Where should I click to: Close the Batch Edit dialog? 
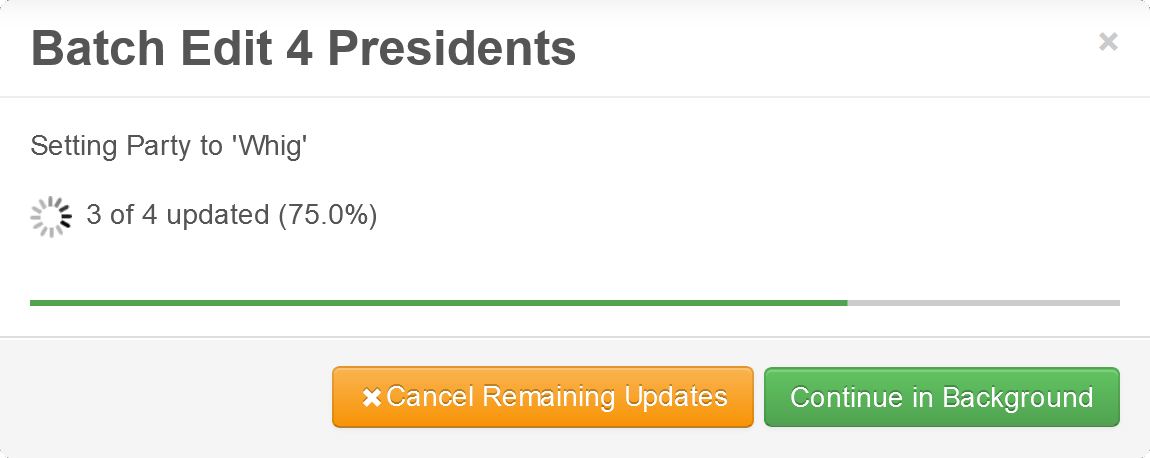point(1108,42)
